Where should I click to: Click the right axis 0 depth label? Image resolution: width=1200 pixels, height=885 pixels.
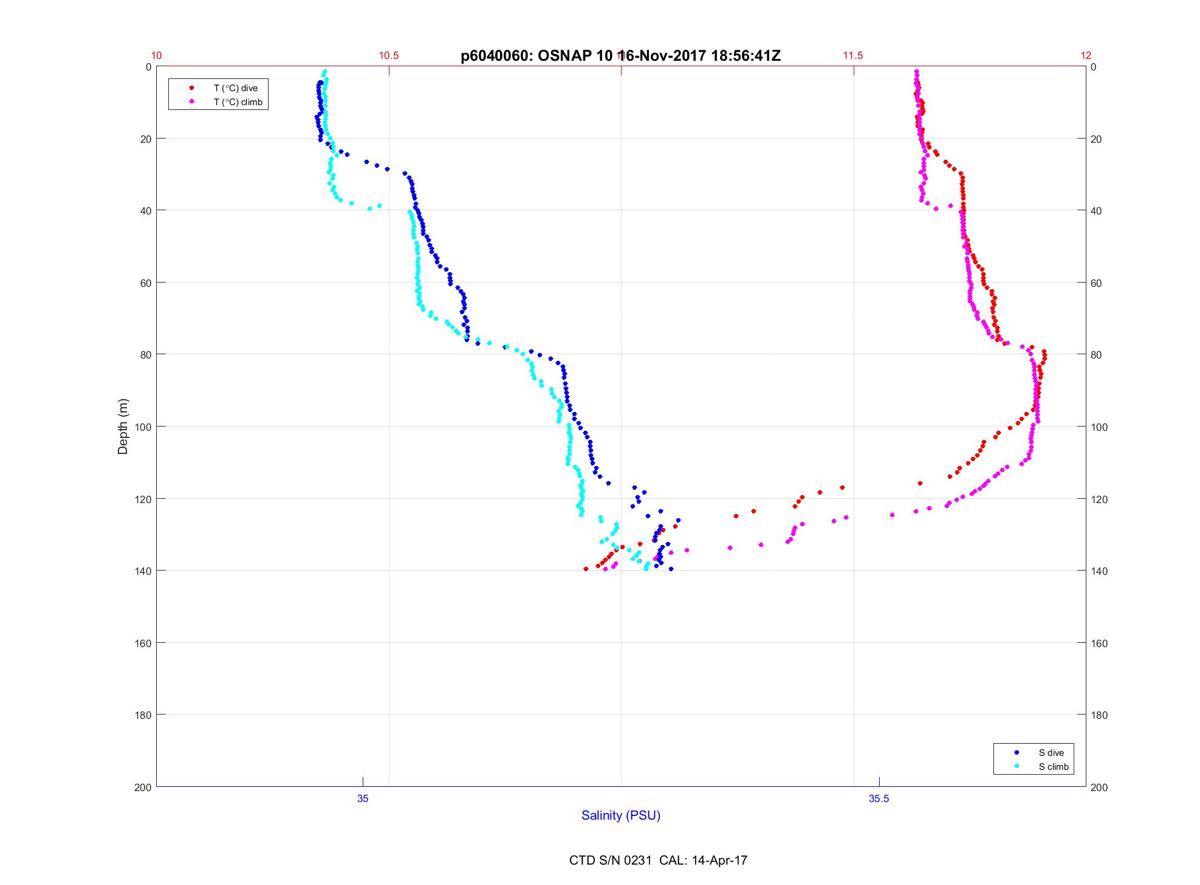[1094, 67]
